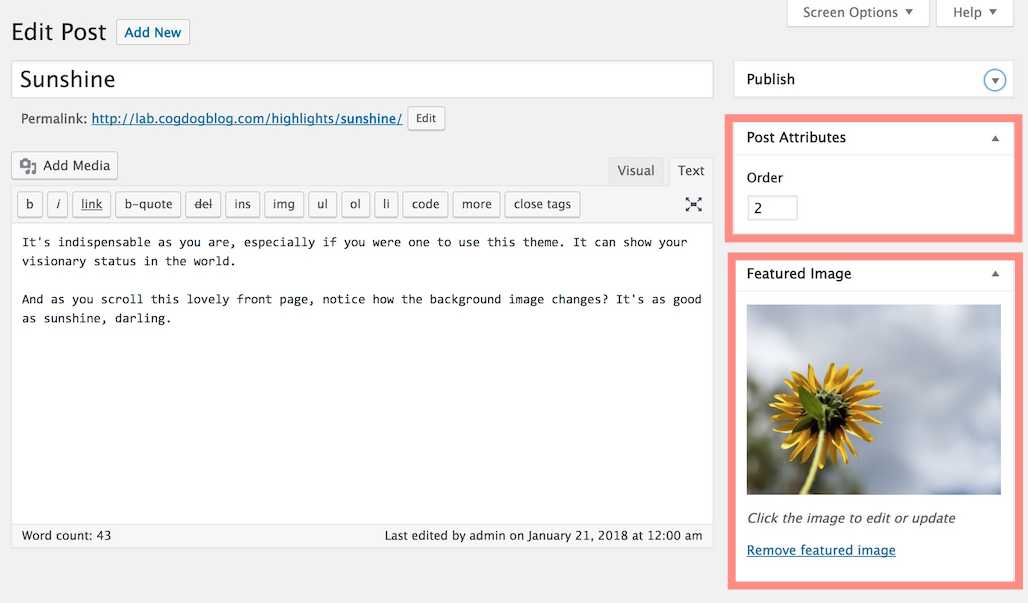Insert an image using the img button
The height and width of the screenshot is (603, 1028).
[283, 204]
